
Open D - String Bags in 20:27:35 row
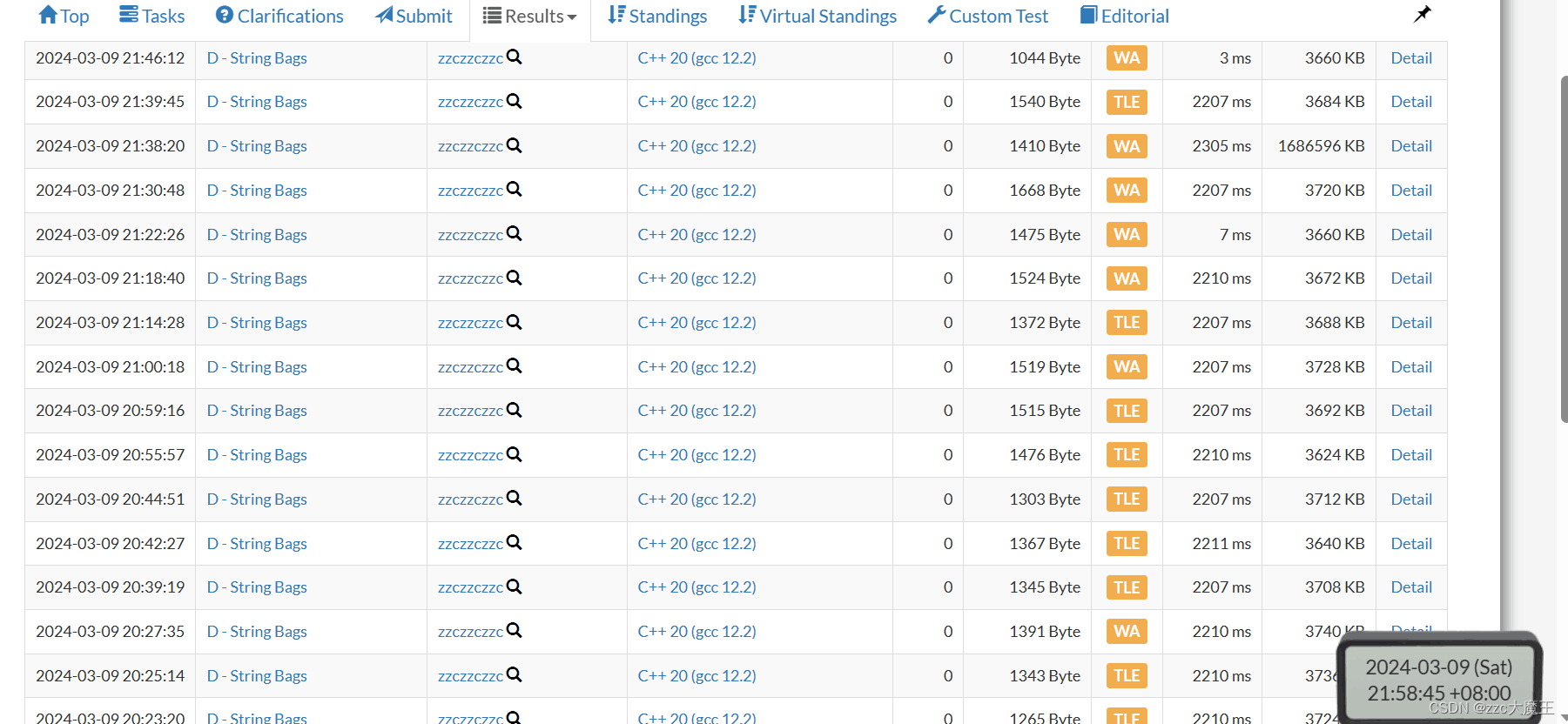click(x=257, y=631)
